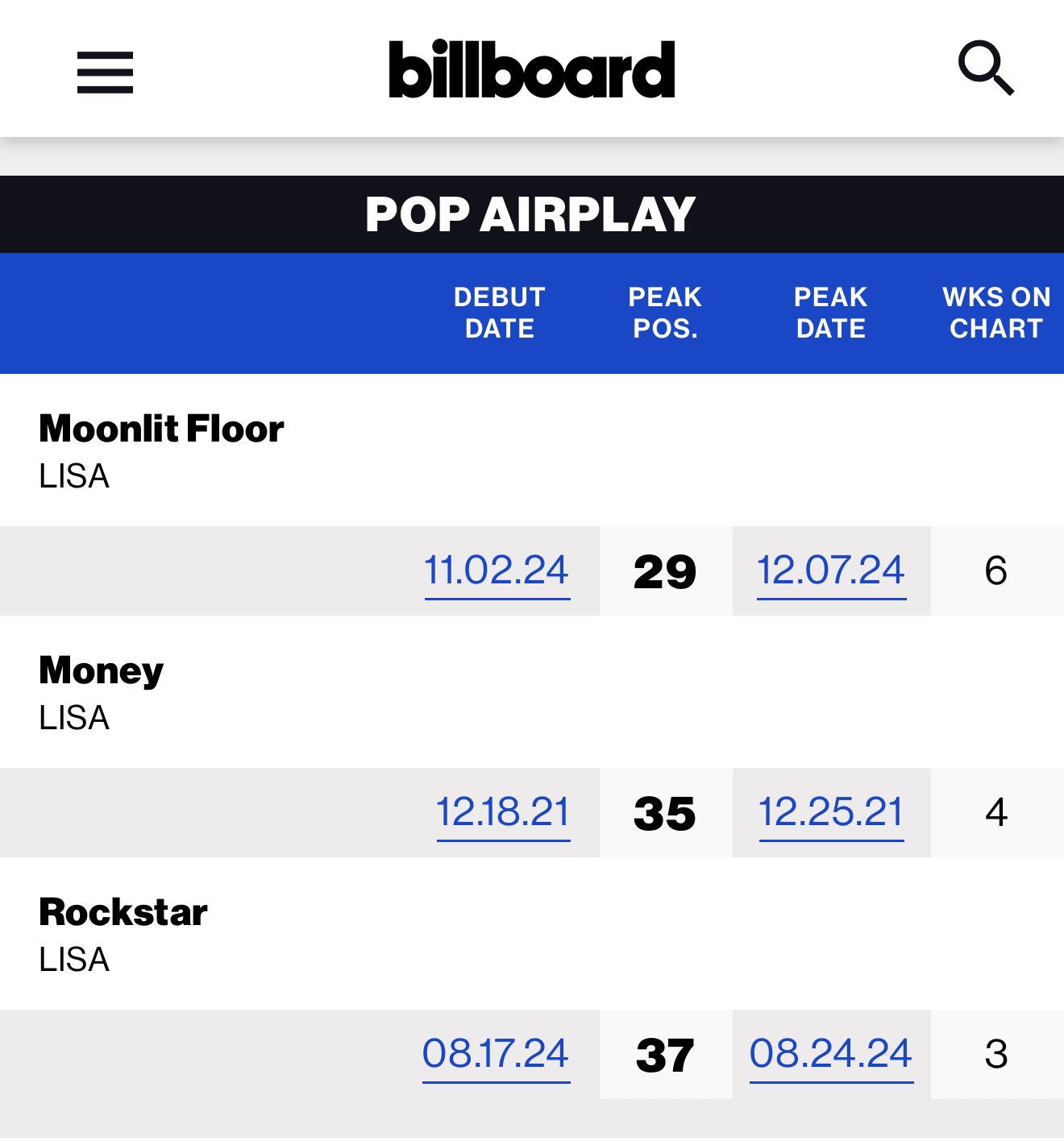Click the Peak Date column header

click(831, 313)
